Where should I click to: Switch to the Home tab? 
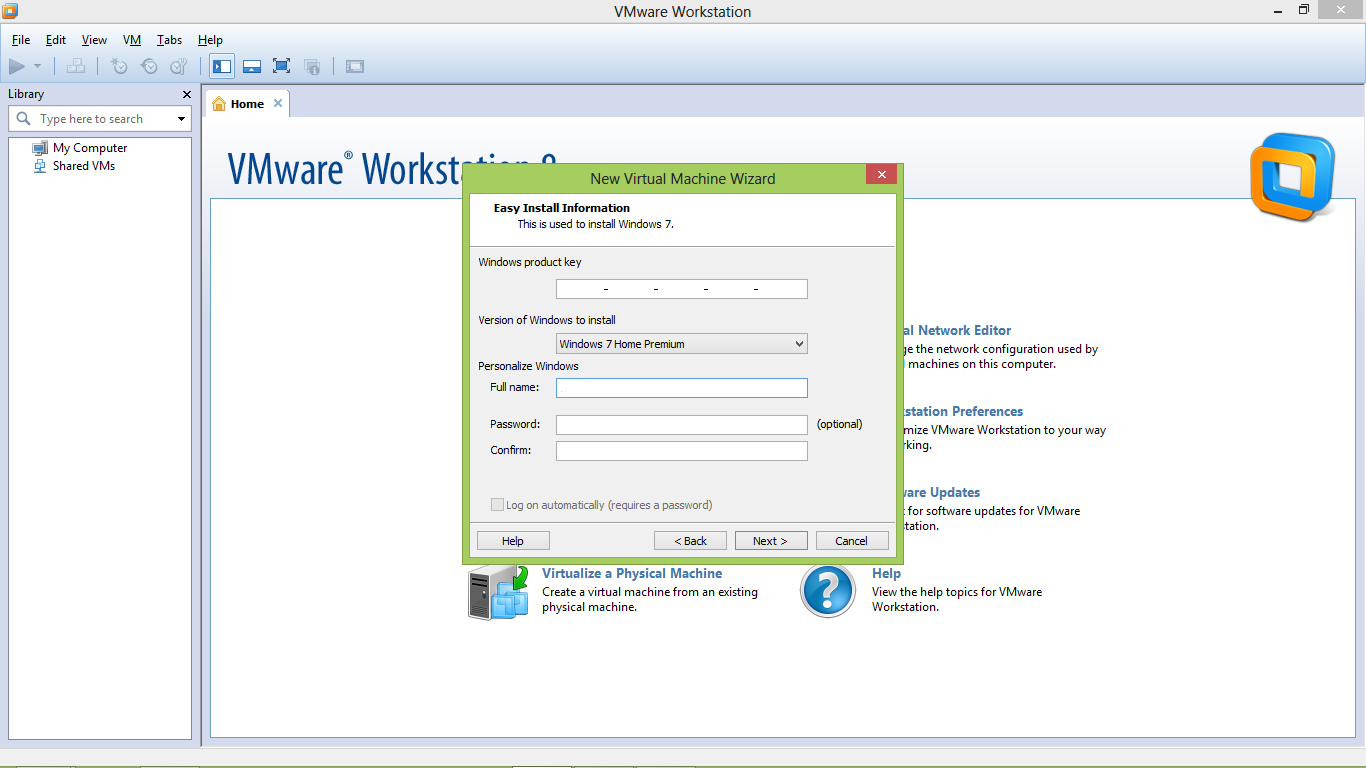[x=247, y=104]
